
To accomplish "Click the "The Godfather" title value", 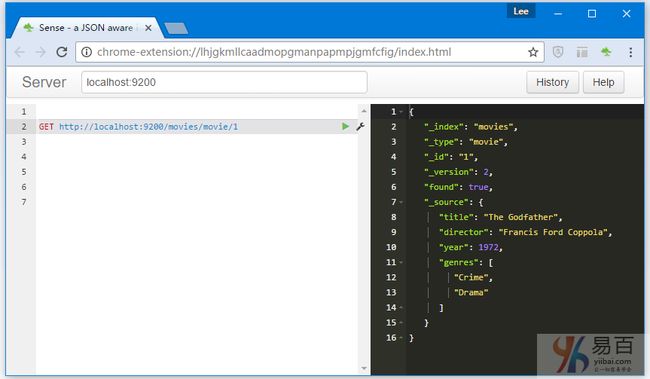I will pos(521,217).
